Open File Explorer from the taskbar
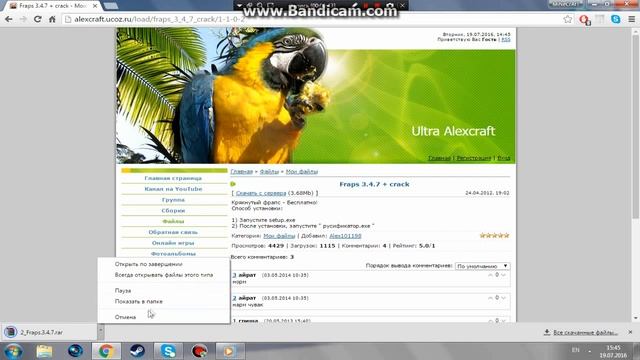The image size is (640, 360). pyautogui.click(x=44, y=351)
